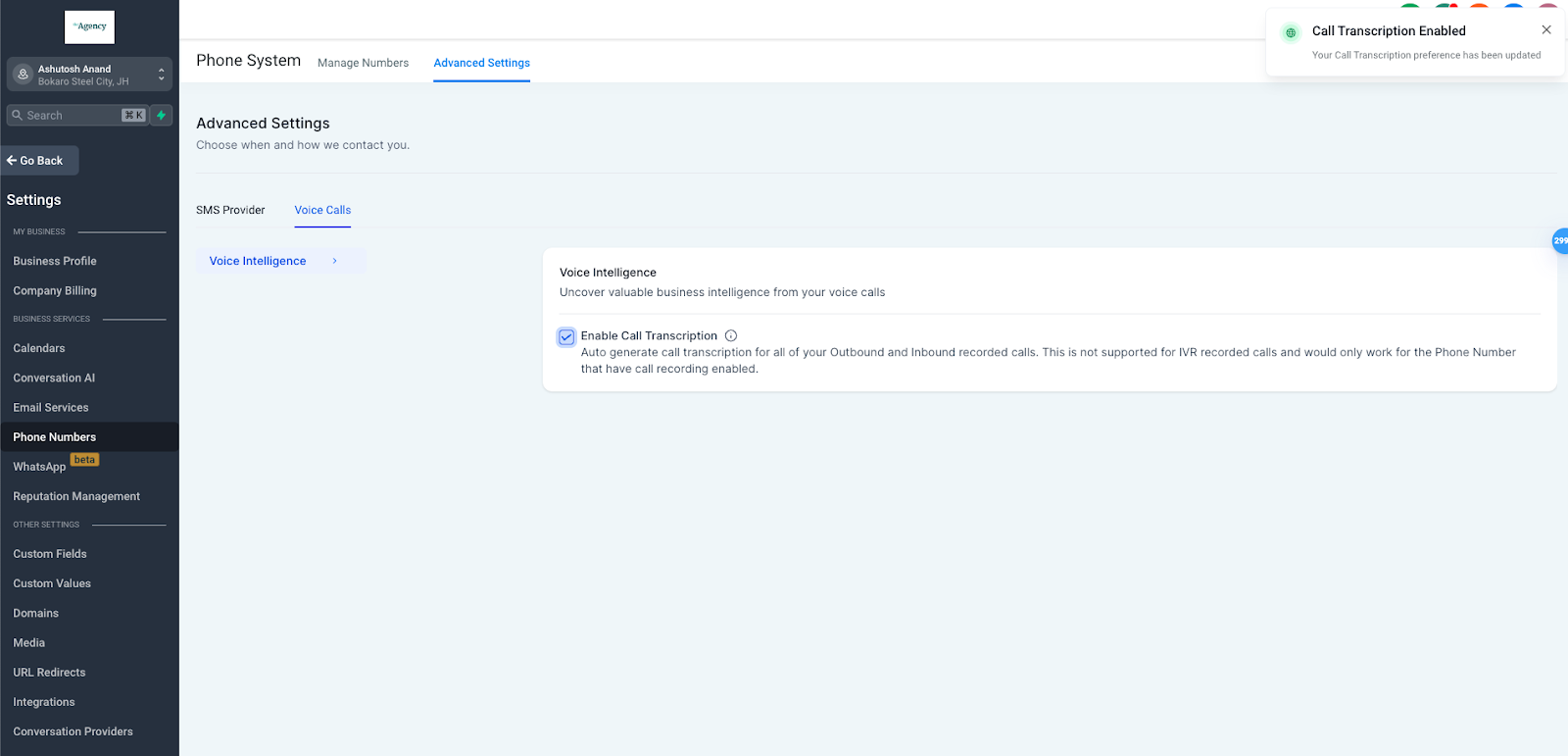Click the Go Back button
1568x756 pixels.
coord(40,161)
